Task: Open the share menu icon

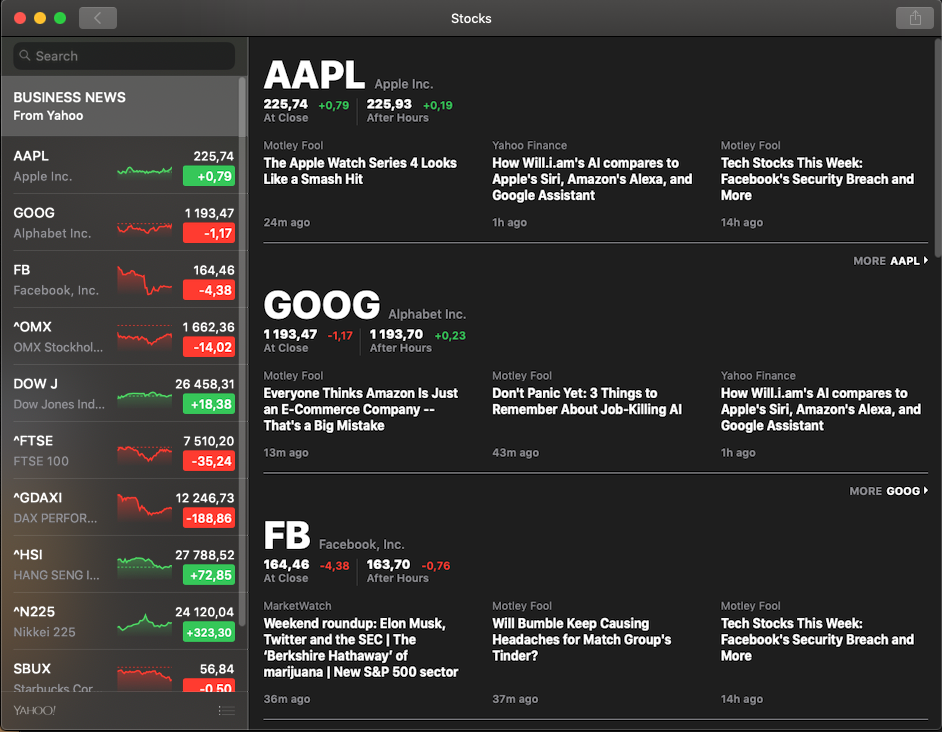Action: coord(914,18)
